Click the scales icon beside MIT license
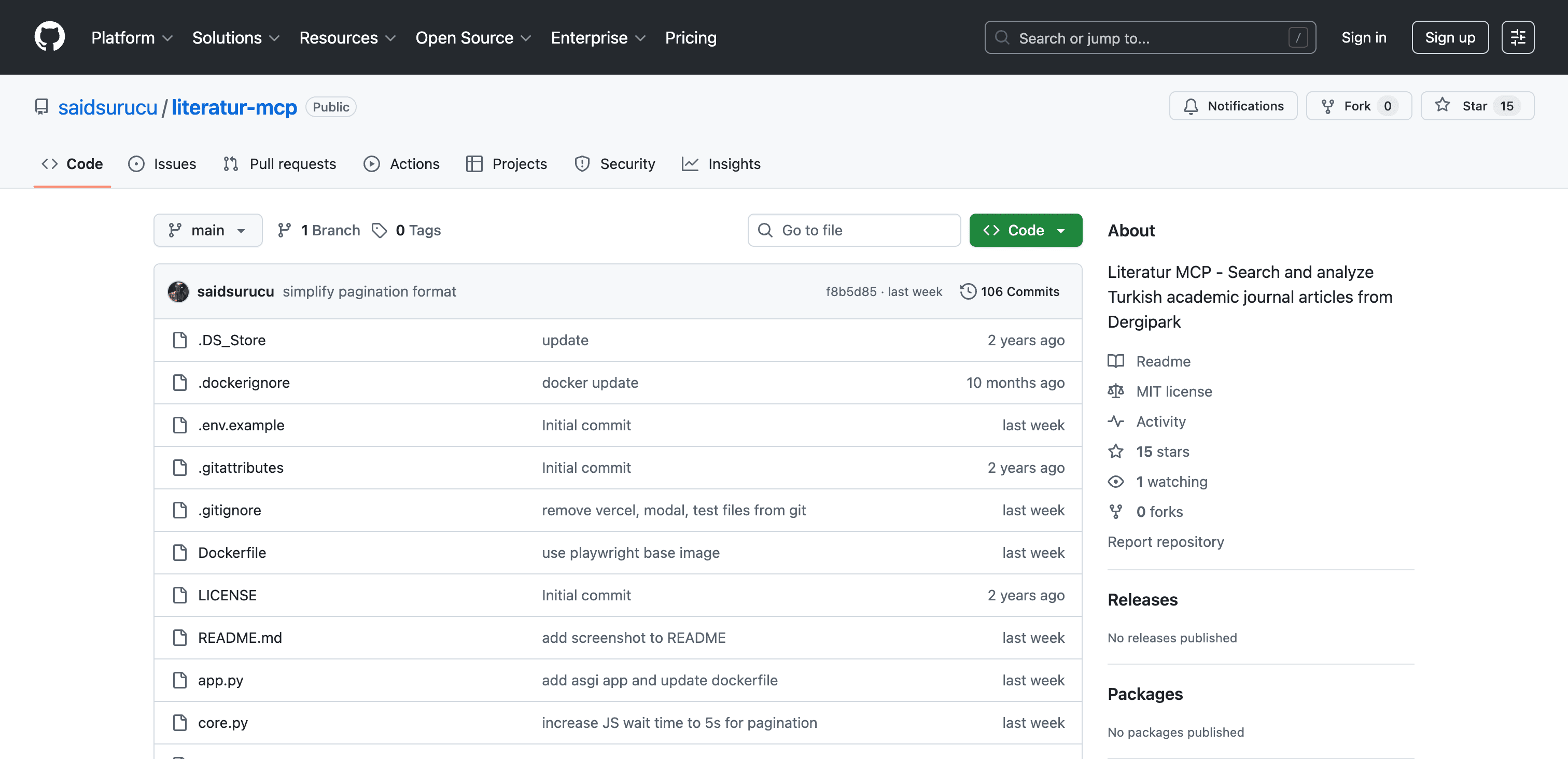Screen dimensions: 1568x759 pyautogui.click(x=1115, y=391)
